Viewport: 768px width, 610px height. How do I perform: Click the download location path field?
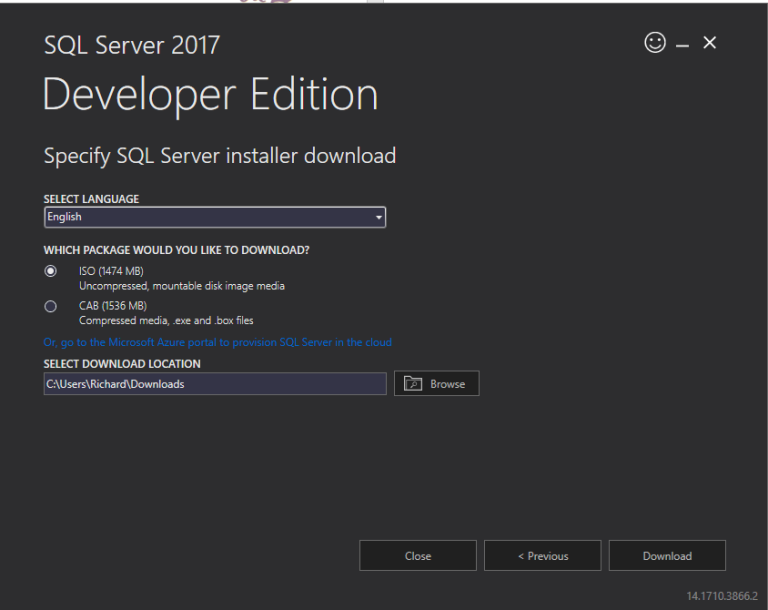click(x=214, y=384)
